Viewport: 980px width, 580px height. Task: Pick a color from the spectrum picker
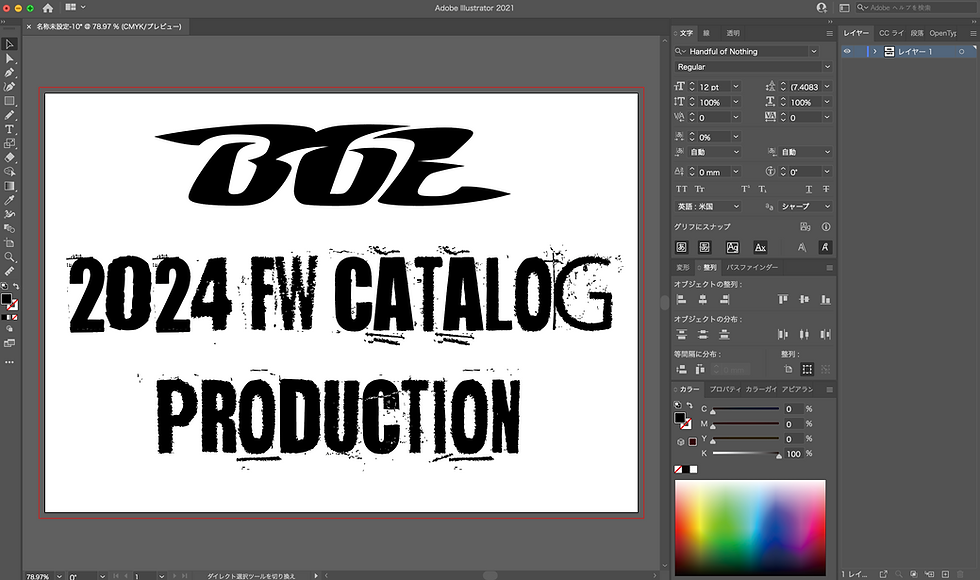click(750, 528)
